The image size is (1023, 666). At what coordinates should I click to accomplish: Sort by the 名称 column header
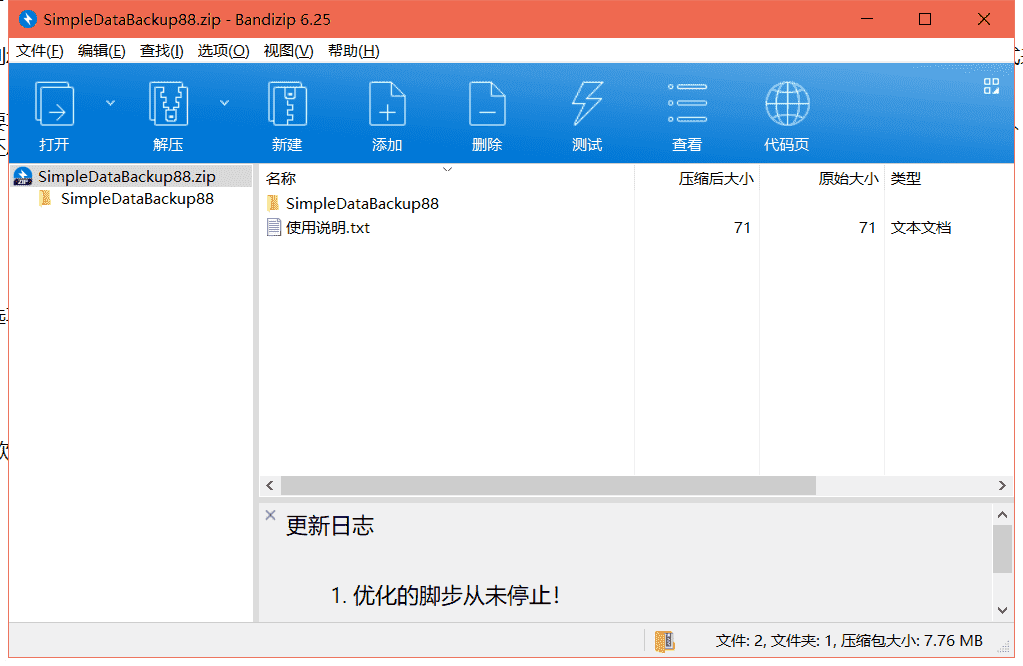(x=281, y=179)
